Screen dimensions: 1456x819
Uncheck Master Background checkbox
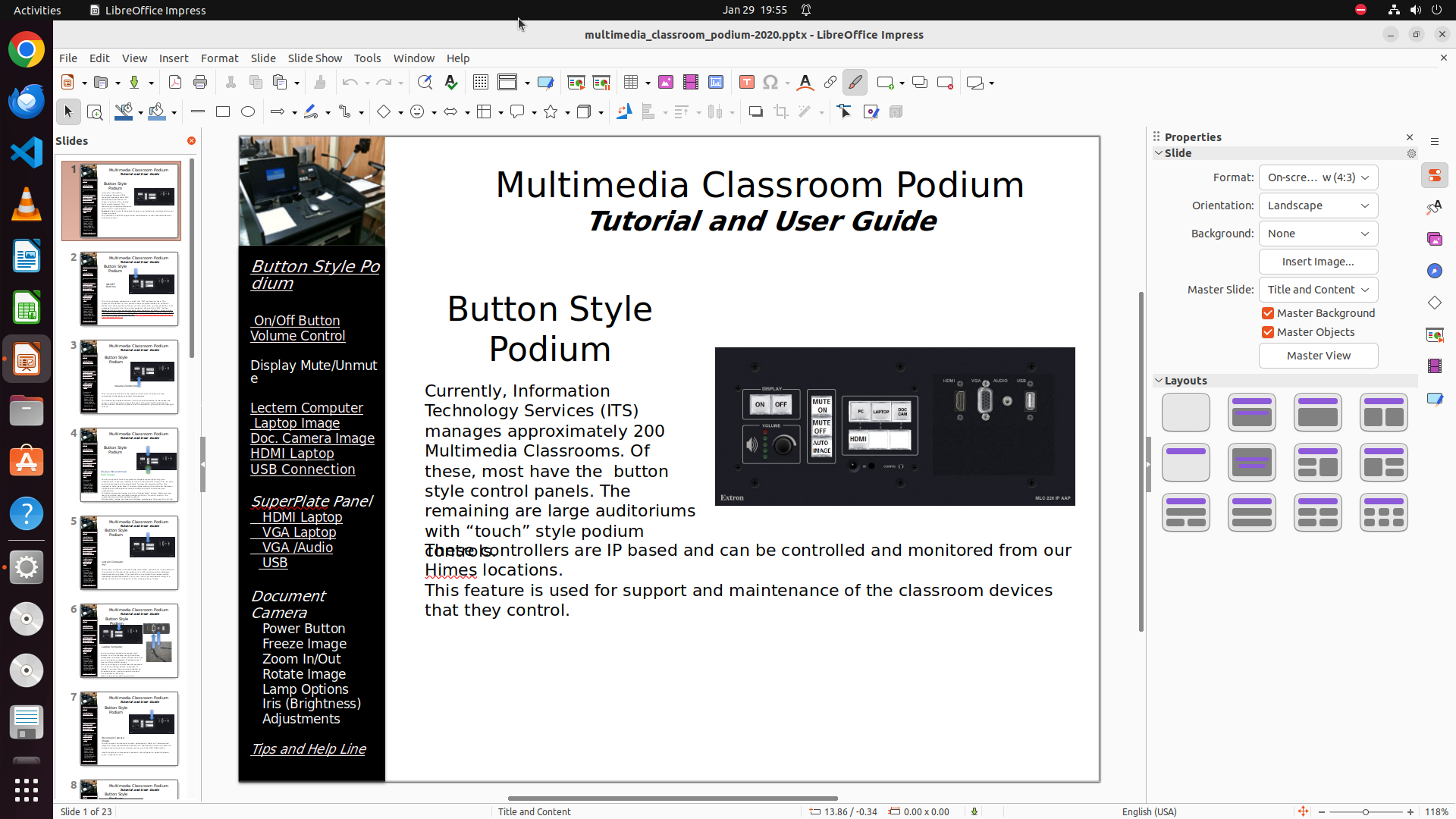point(1268,313)
